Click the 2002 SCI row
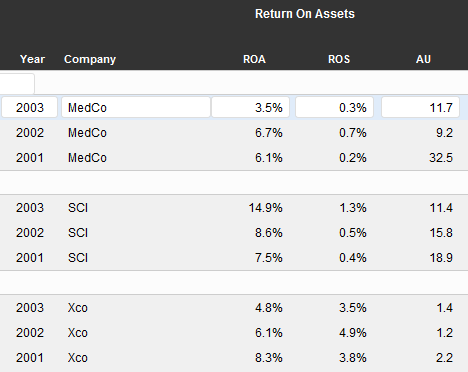 234,233
